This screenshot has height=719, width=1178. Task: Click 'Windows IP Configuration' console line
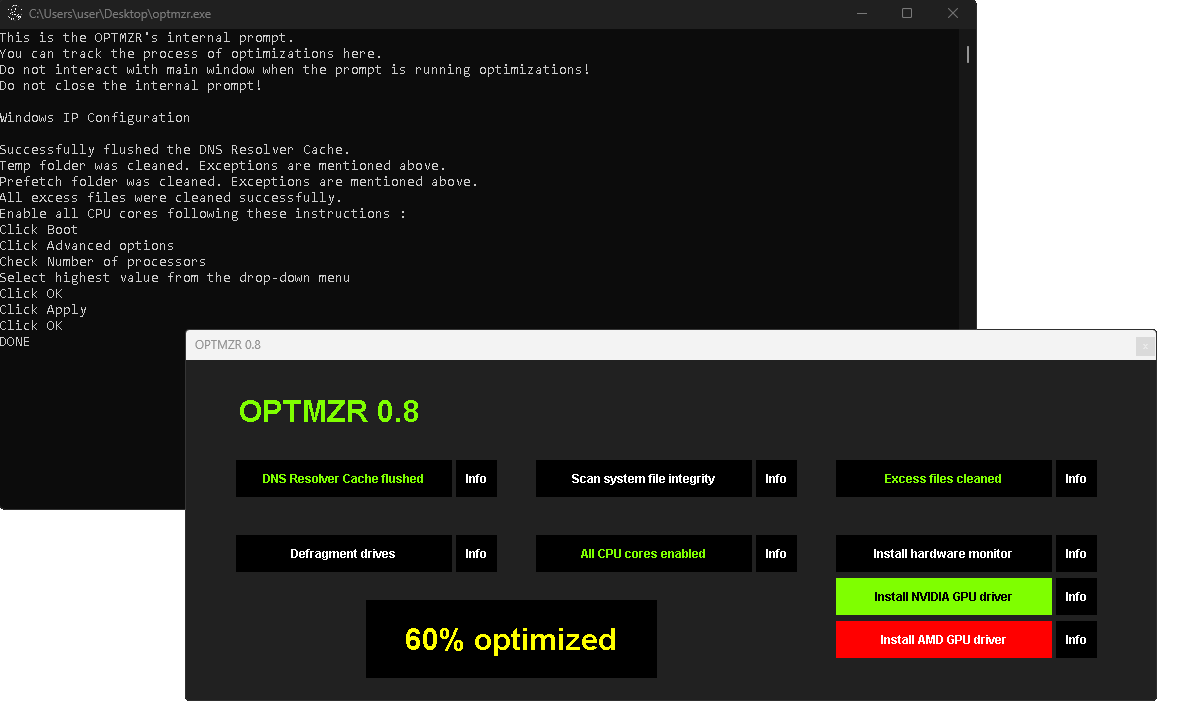tap(95, 118)
